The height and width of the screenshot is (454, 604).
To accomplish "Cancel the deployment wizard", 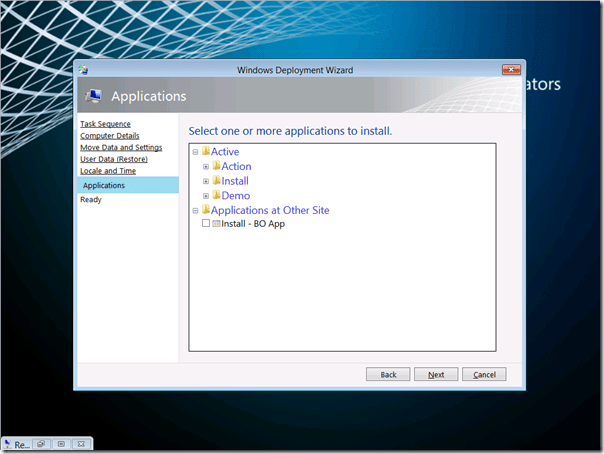I will (484, 374).
